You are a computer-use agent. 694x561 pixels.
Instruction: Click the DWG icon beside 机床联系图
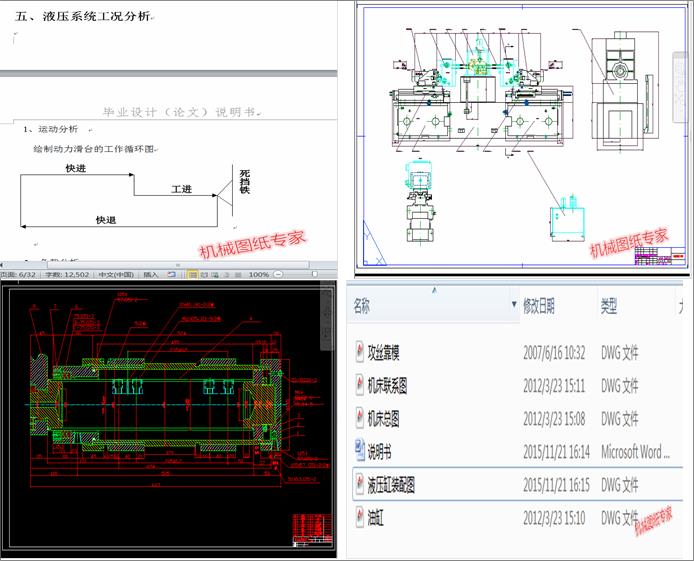pyautogui.click(x=359, y=385)
